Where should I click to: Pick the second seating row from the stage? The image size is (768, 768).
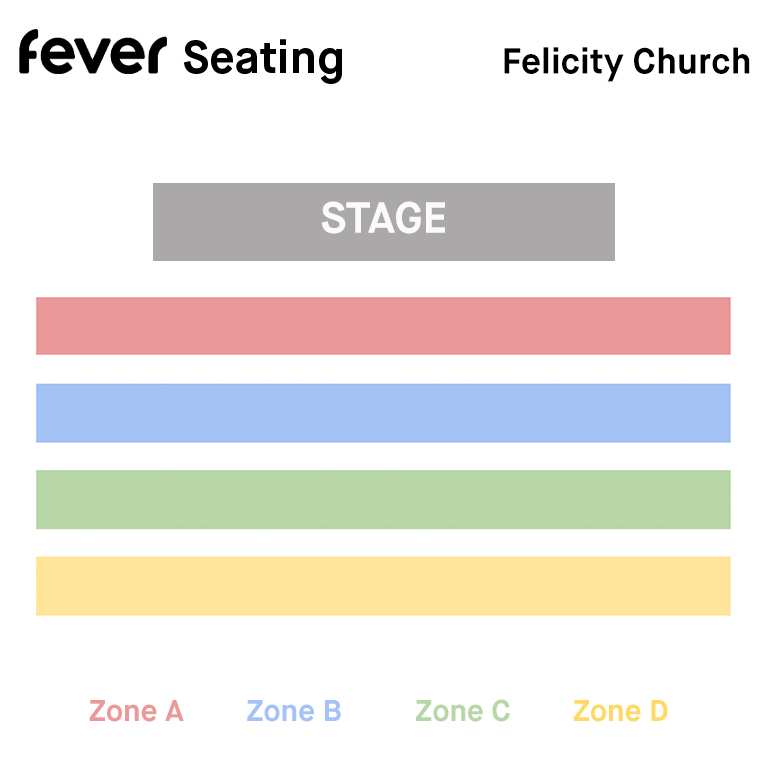point(383,413)
